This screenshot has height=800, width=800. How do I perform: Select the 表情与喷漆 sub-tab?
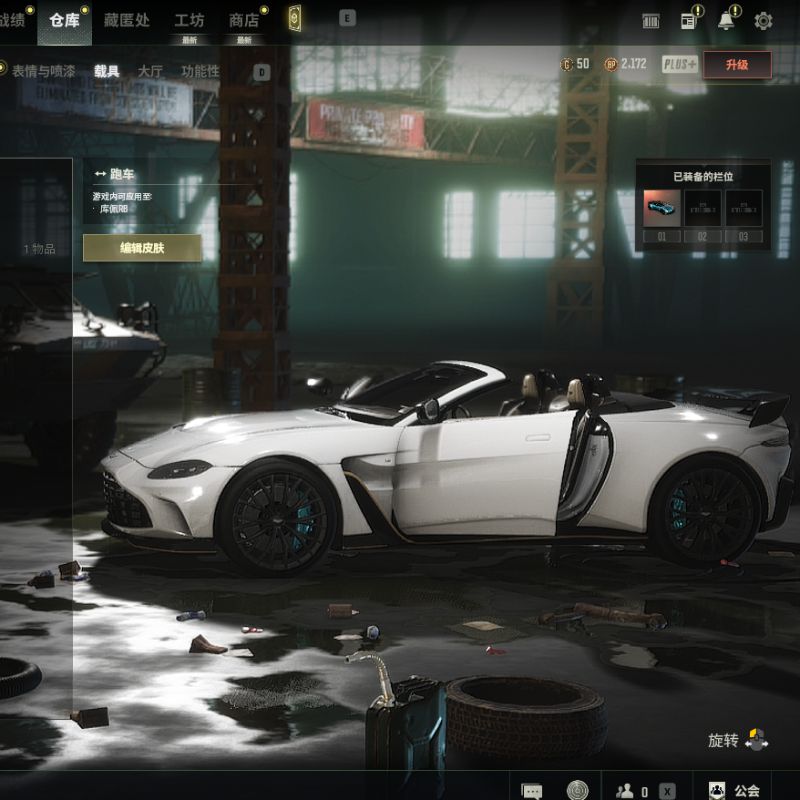[x=43, y=71]
